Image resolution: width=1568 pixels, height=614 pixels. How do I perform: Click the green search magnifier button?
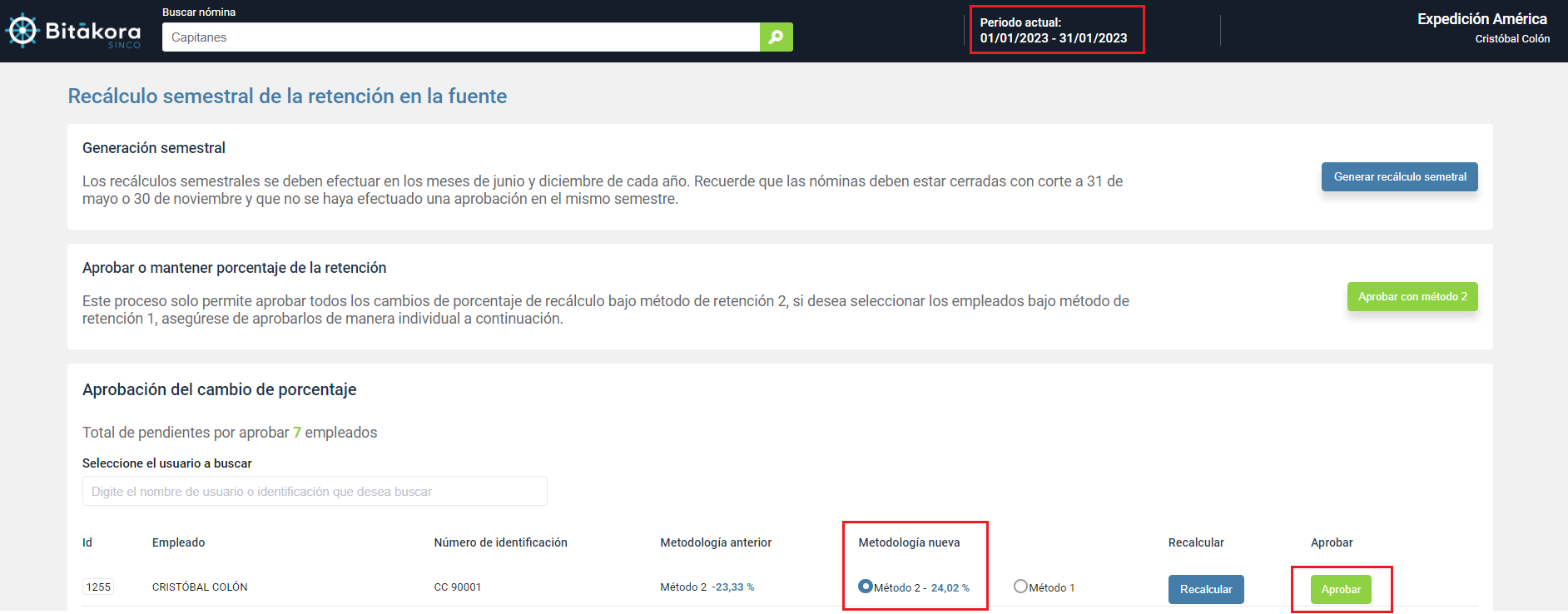(x=776, y=37)
